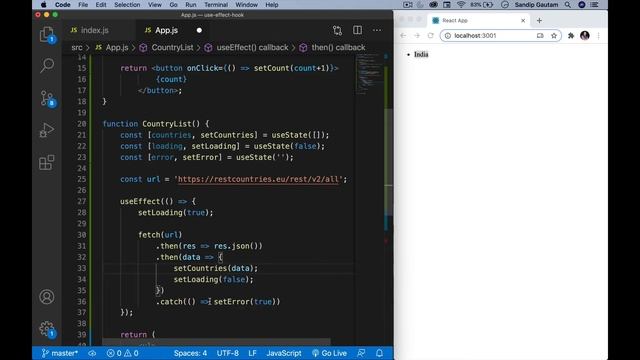The width and height of the screenshot is (640, 360).
Task: Click line number 27 in gutter
Action: click(82, 201)
